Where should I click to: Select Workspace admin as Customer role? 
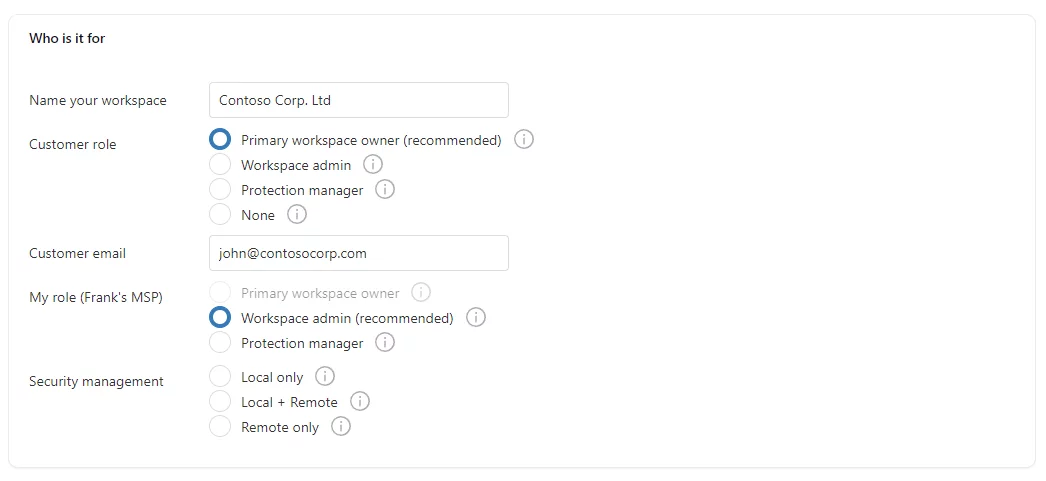coord(220,165)
